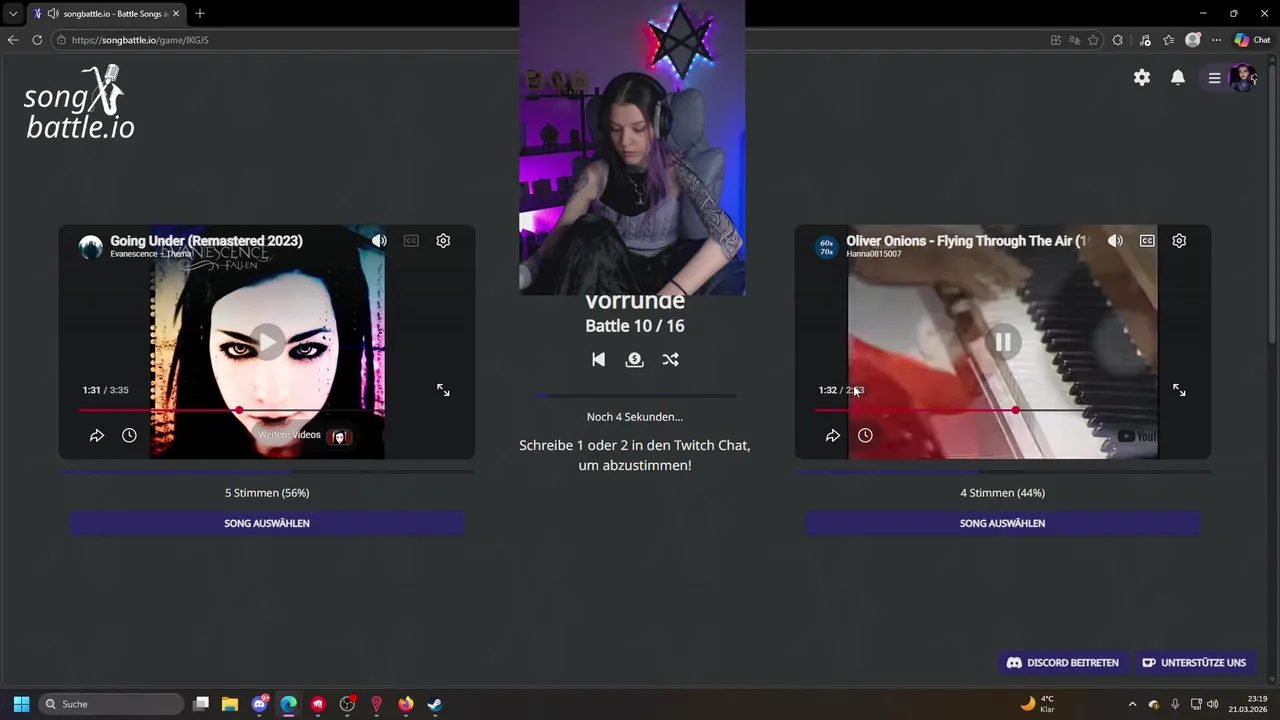Screen dimensions: 1280x720
Task: Click the Evanescence channel avatar
Action: [91, 247]
